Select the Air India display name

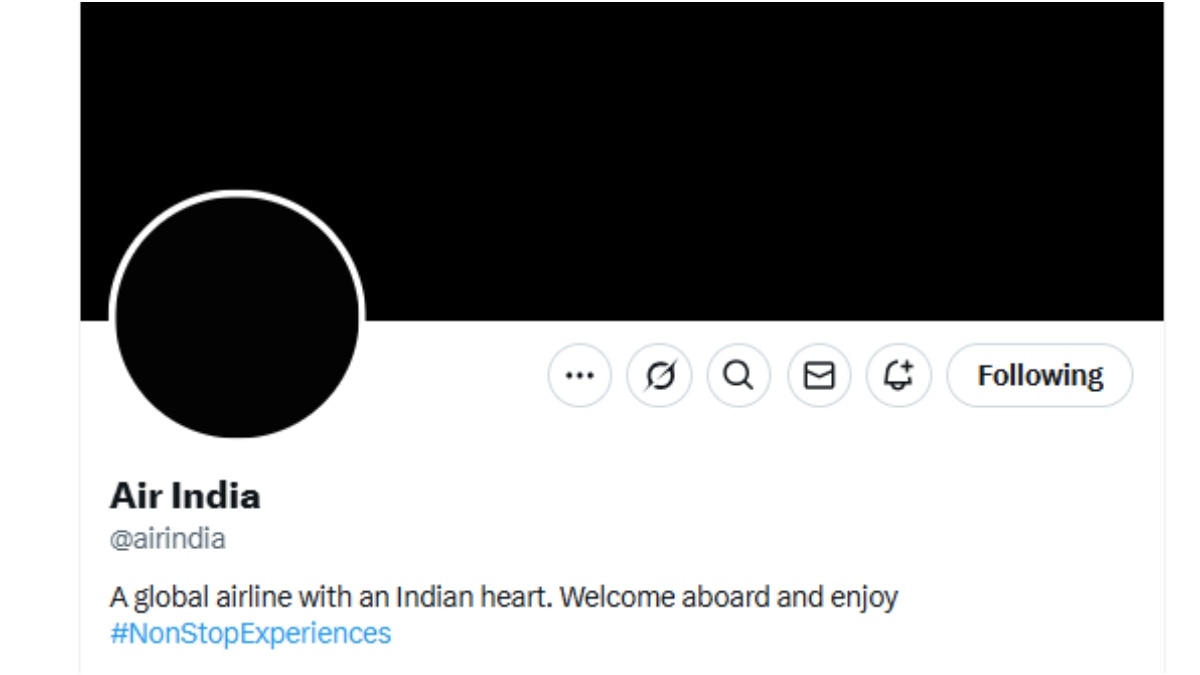point(185,495)
